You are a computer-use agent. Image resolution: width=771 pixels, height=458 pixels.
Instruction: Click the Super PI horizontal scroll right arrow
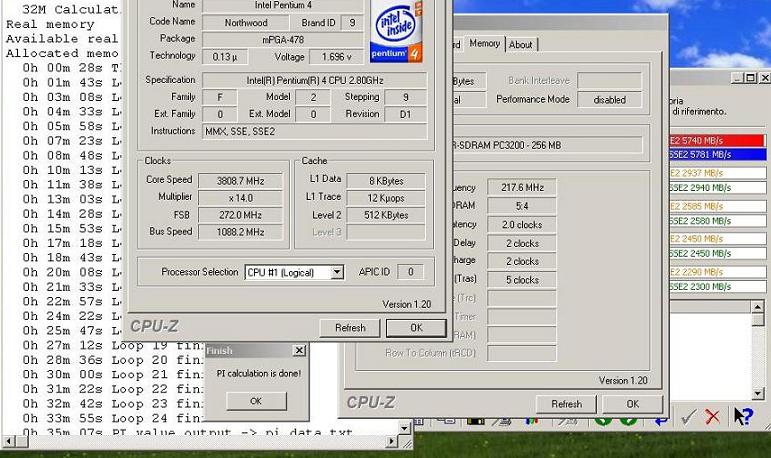[x=391, y=442]
